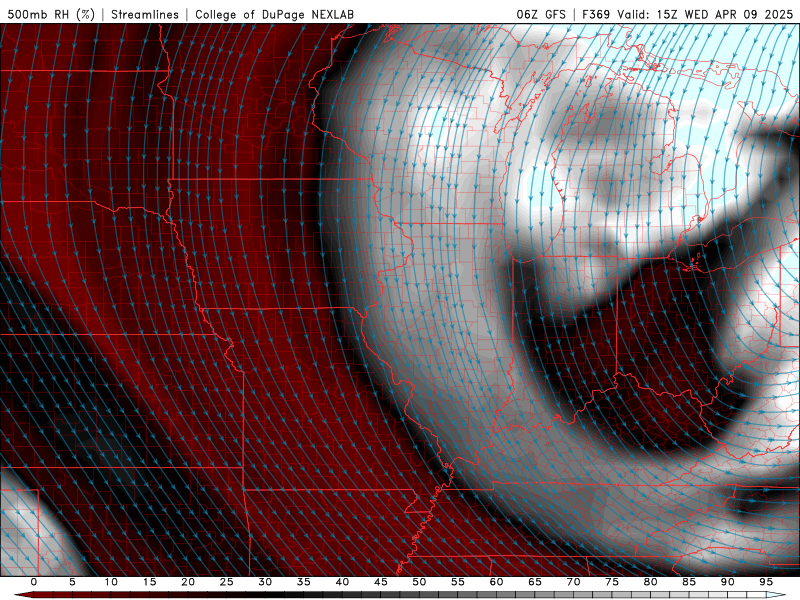Click the '5' colorbar label
Screen dimensions: 800x600
pyautogui.click(x=72, y=582)
